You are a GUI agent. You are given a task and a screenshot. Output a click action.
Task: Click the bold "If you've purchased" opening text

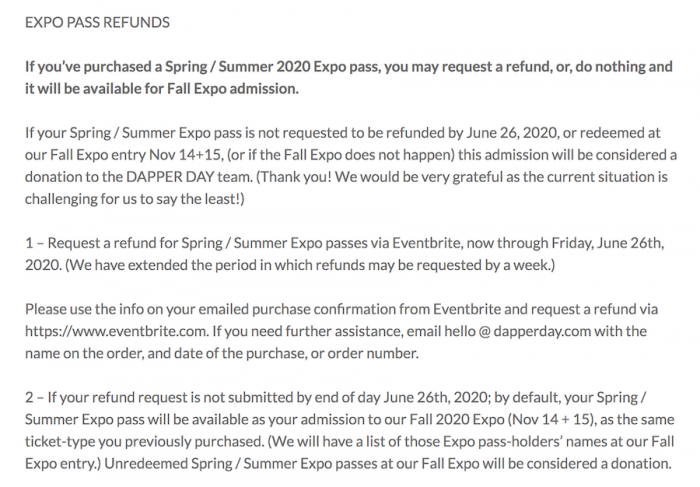click(88, 68)
